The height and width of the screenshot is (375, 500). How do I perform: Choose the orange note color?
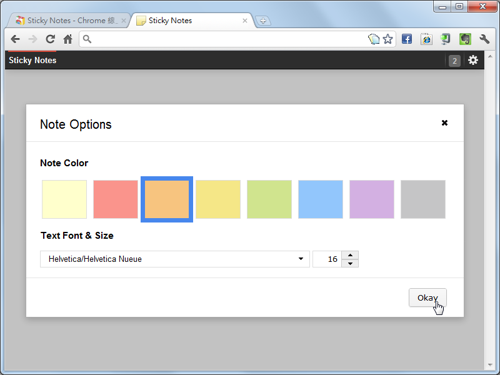point(167,199)
